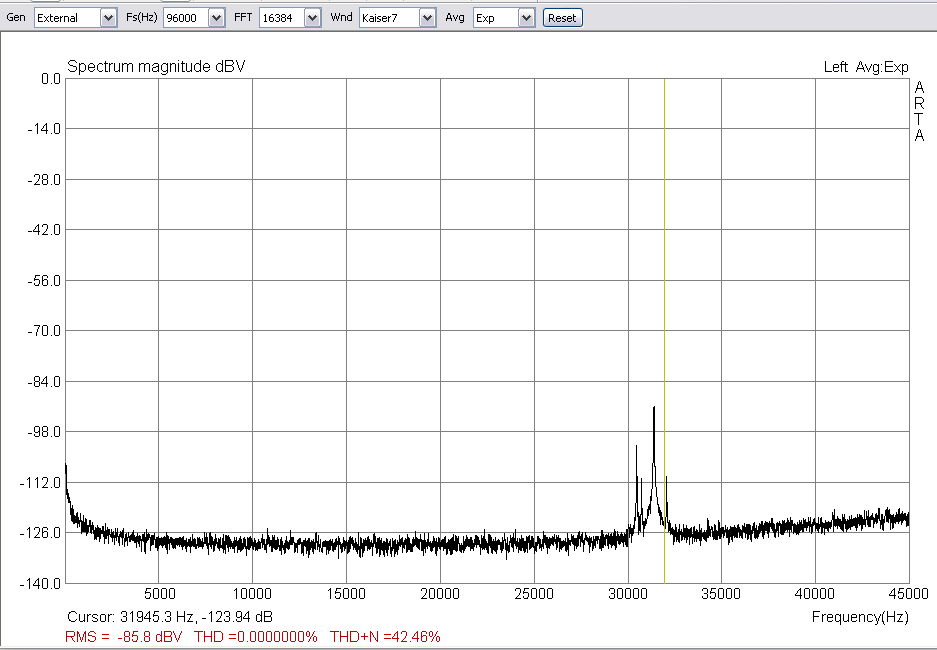Click the 20000 label on the frequency axis
937x650 pixels.
pyautogui.click(x=440, y=594)
